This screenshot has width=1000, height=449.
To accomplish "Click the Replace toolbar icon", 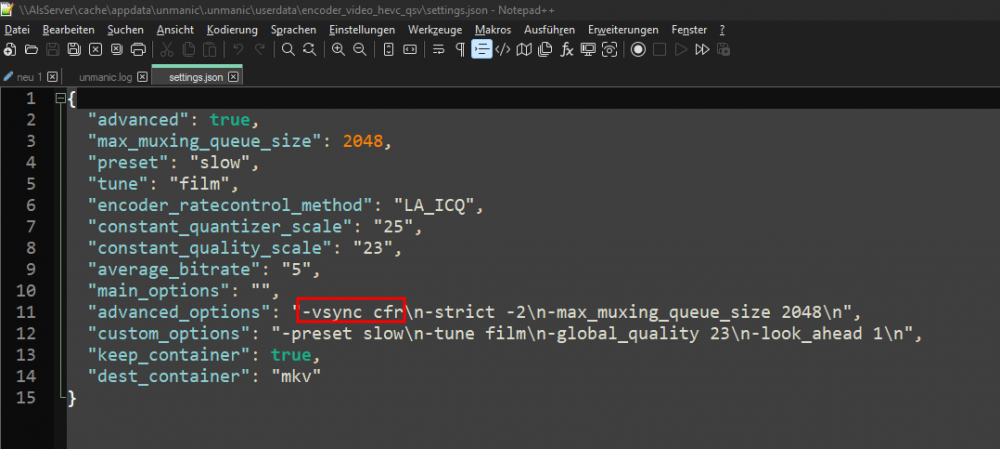I will click(309, 49).
